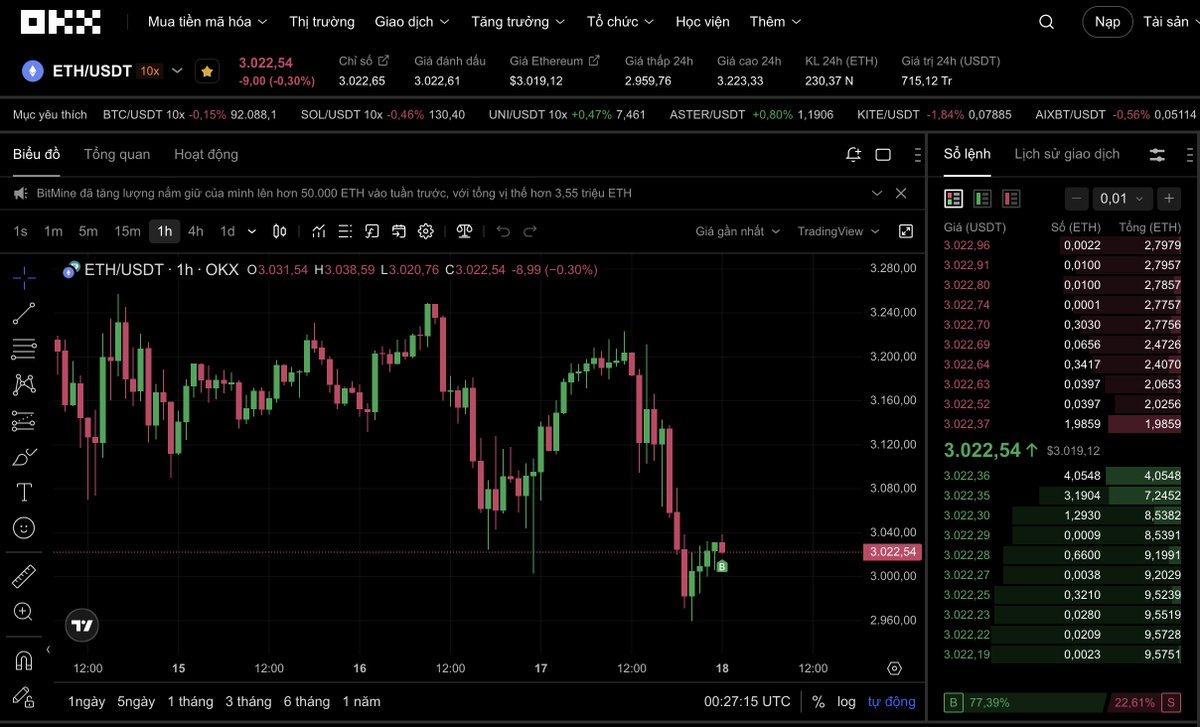
Task: Open the 0,01 price grouping dropdown
Action: click(1122, 198)
